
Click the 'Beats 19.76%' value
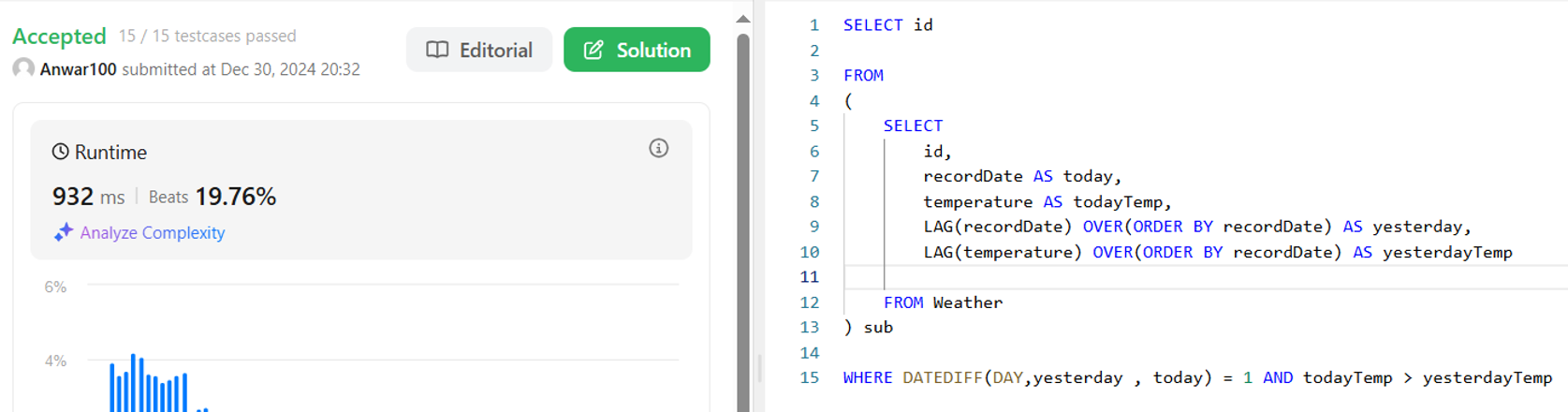pyautogui.click(x=212, y=197)
